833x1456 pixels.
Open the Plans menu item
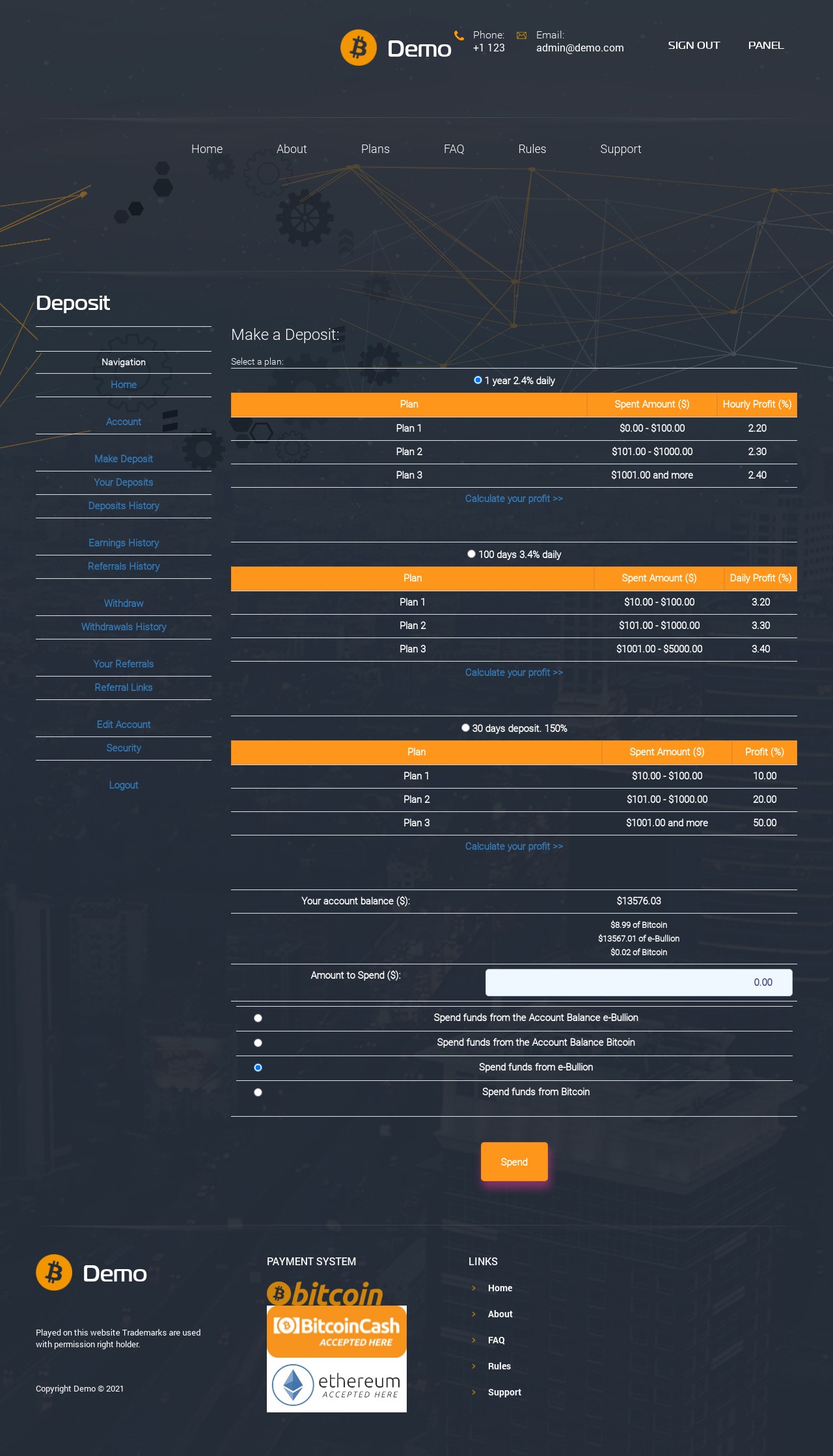tap(376, 149)
